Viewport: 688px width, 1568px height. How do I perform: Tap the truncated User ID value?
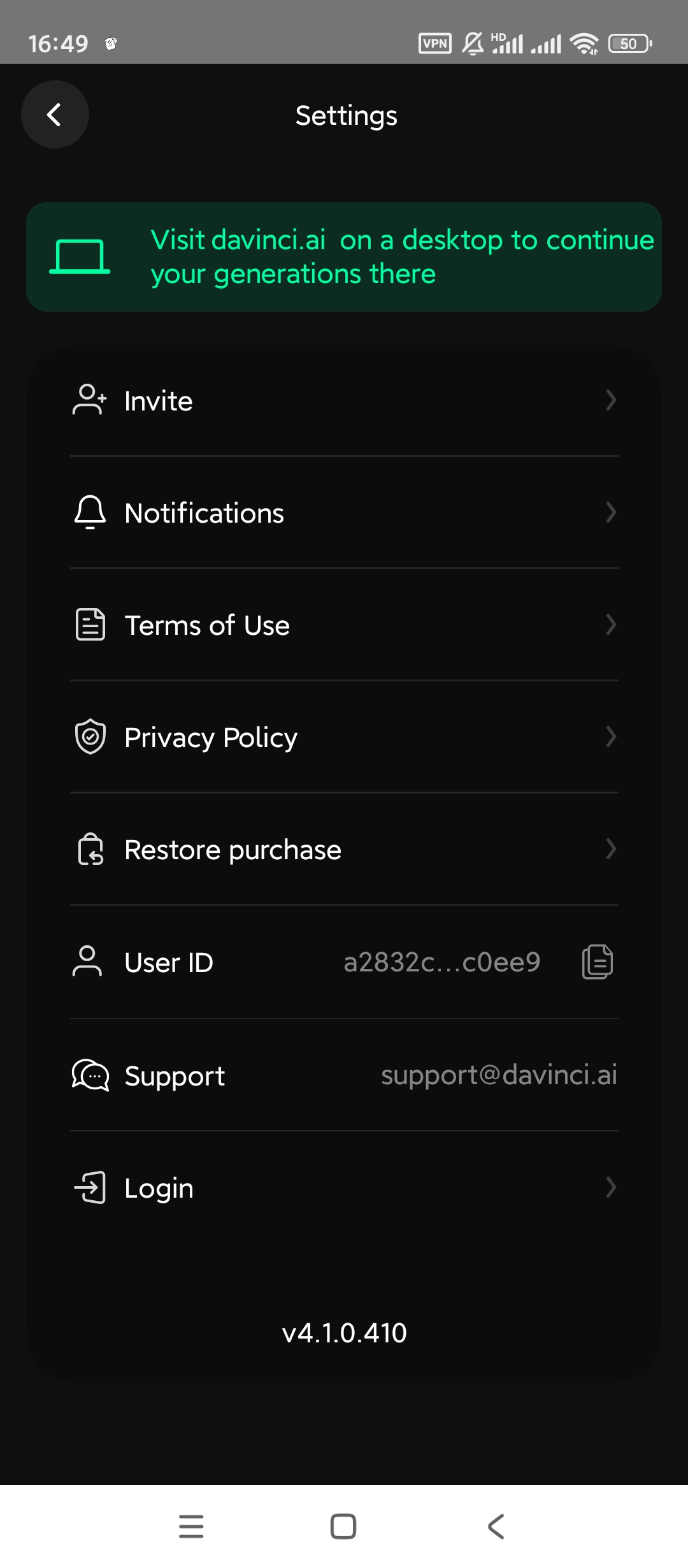[x=441, y=962]
